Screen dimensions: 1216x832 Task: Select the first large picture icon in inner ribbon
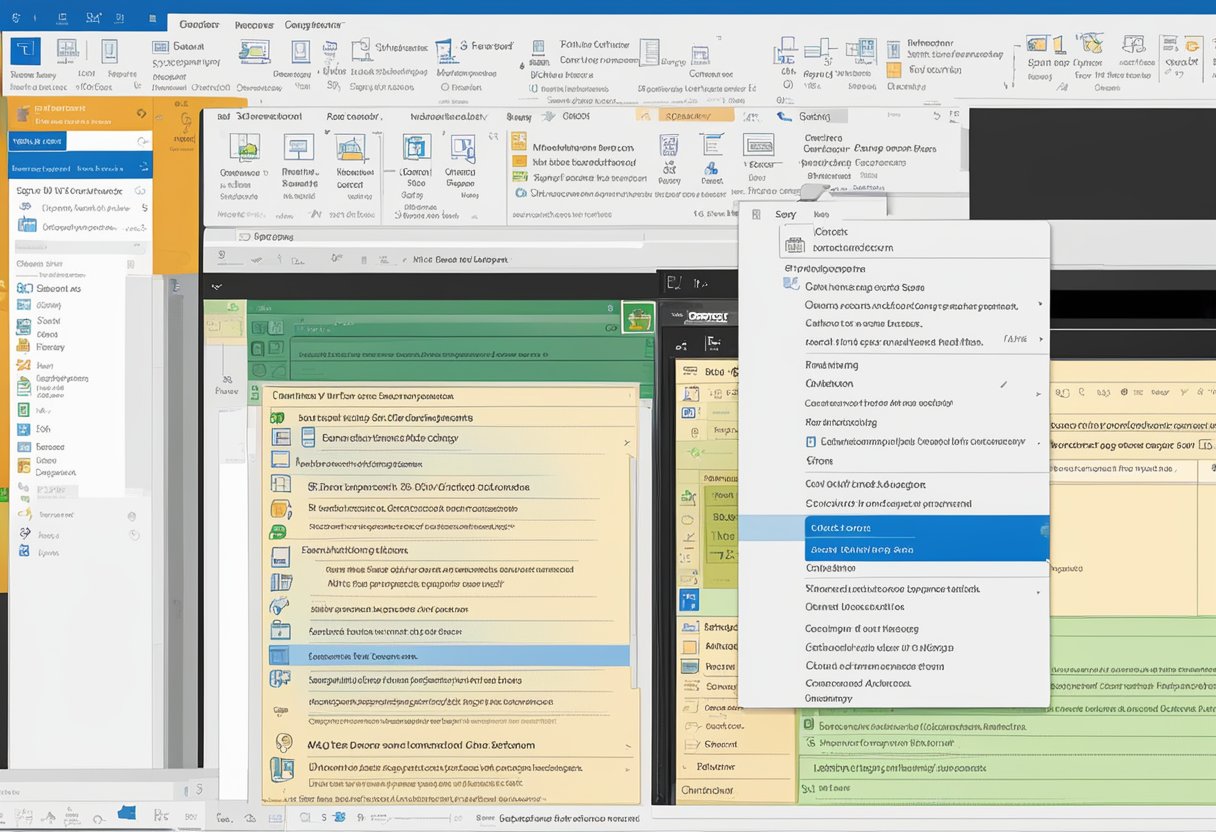[244, 148]
